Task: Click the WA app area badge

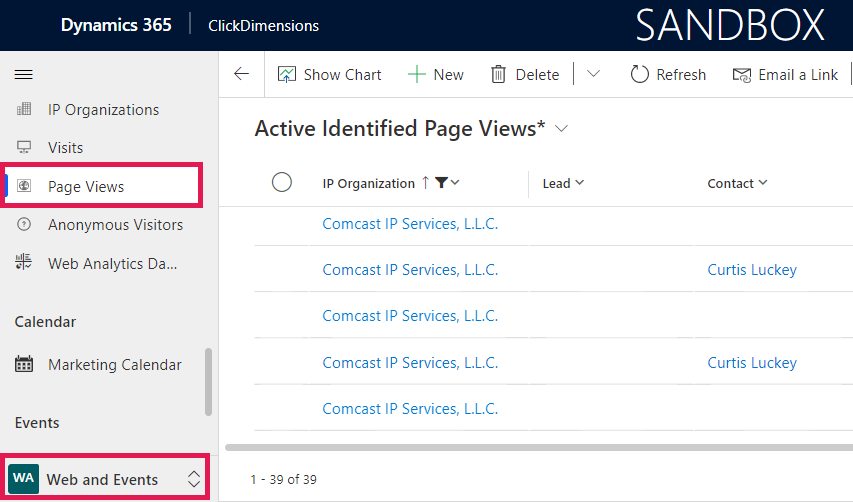Action: click(x=23, y=479)
